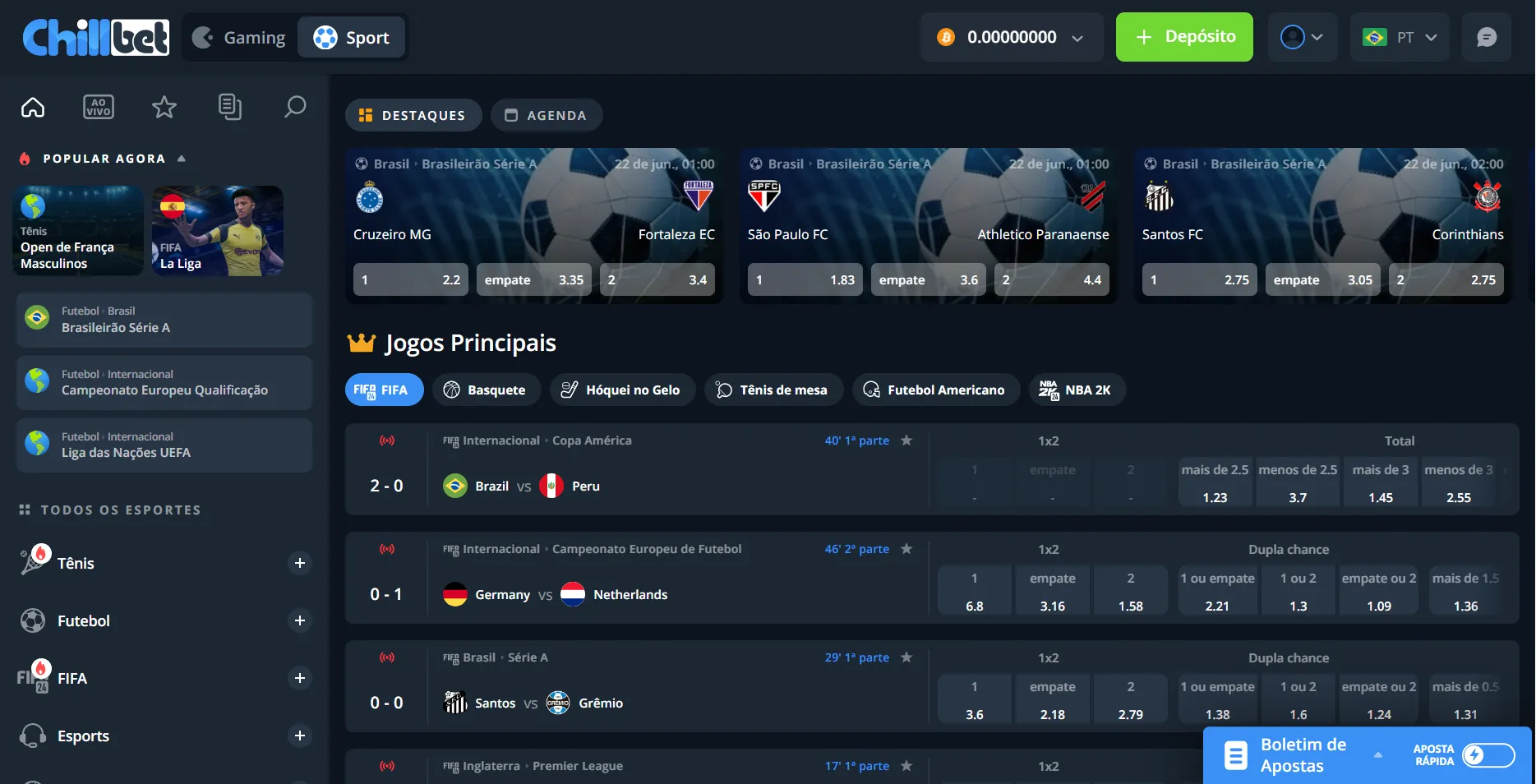Open the bitcoin balance dropdown
Image resolution: width=1536 pixels, height=784 pixels.
pyautogui.click(x=1012, y=37)
